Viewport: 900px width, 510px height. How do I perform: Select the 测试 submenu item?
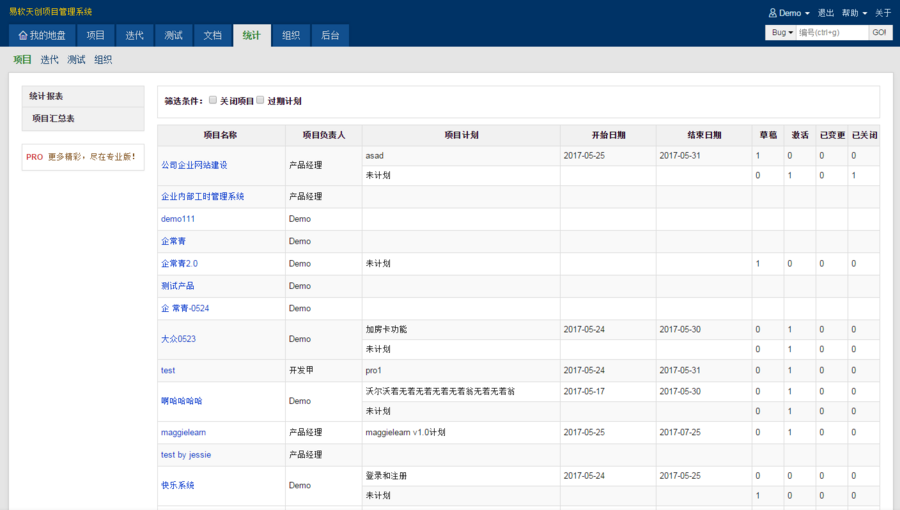click(x=76, y=60)
